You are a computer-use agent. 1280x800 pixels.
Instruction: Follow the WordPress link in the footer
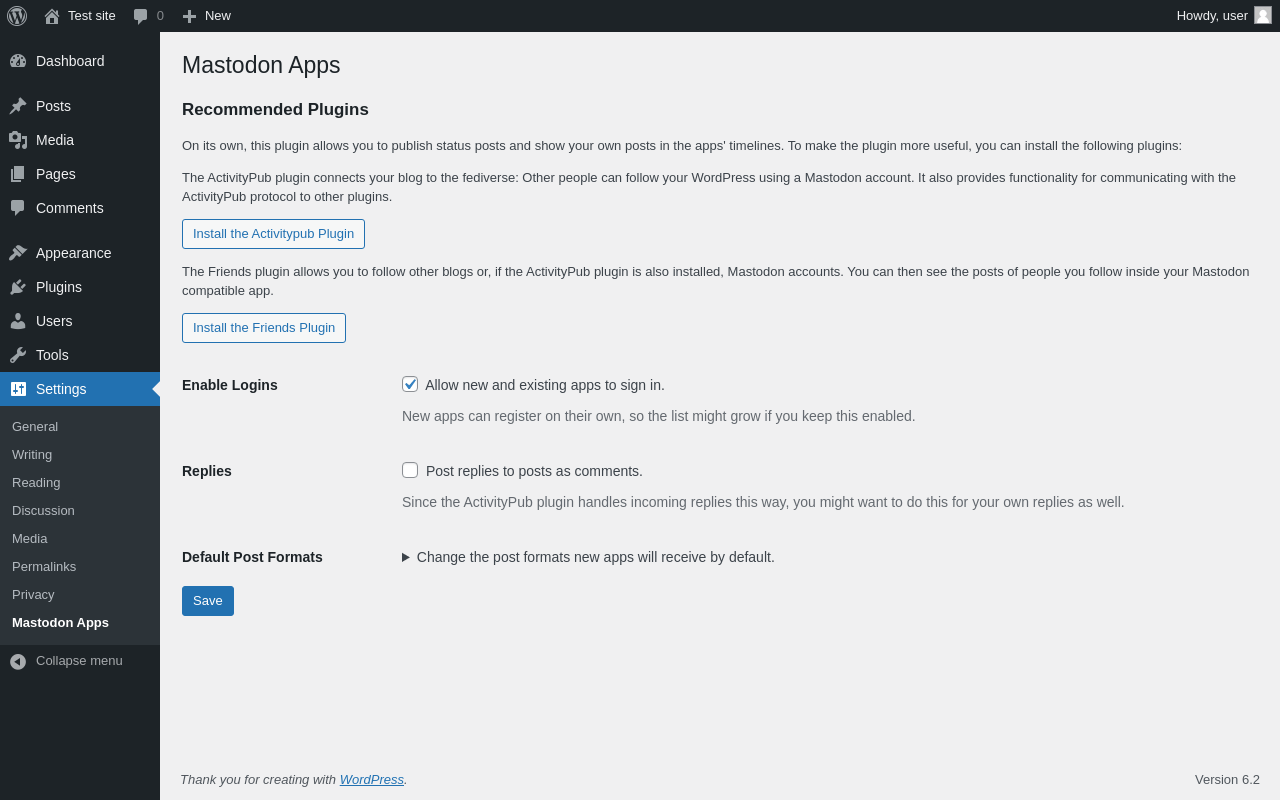pos(372,779)
